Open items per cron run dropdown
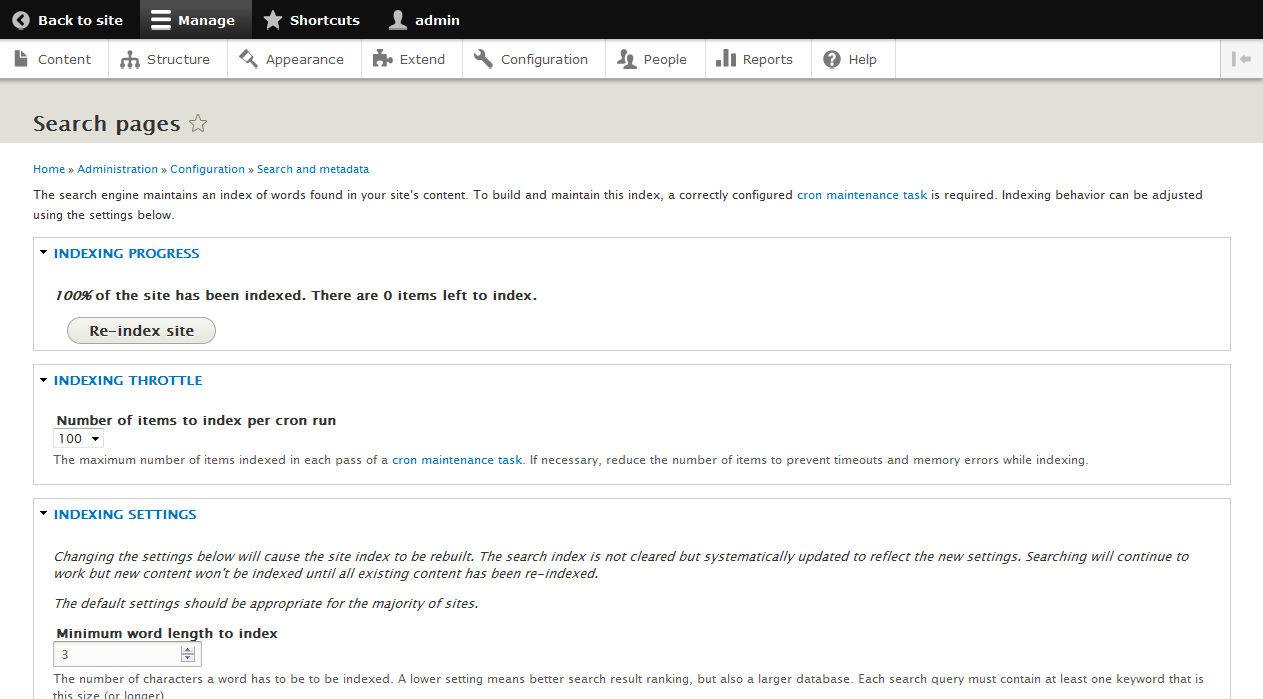The image size is (1263, 699). click(79, 439)
